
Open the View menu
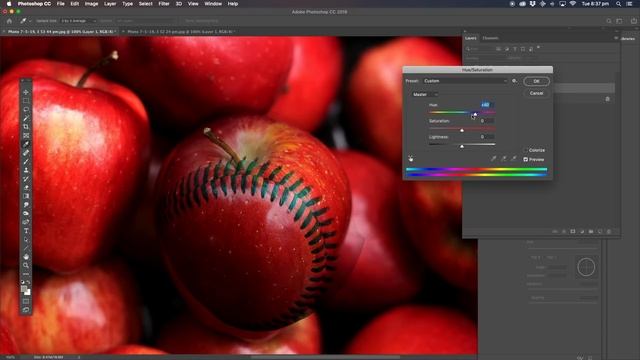point(193,4)
